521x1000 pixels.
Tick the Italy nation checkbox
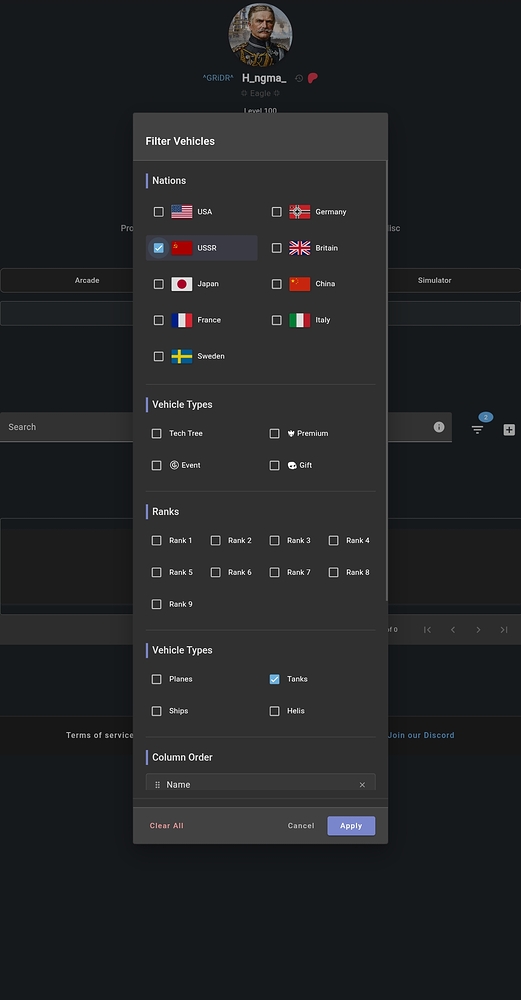277,320
